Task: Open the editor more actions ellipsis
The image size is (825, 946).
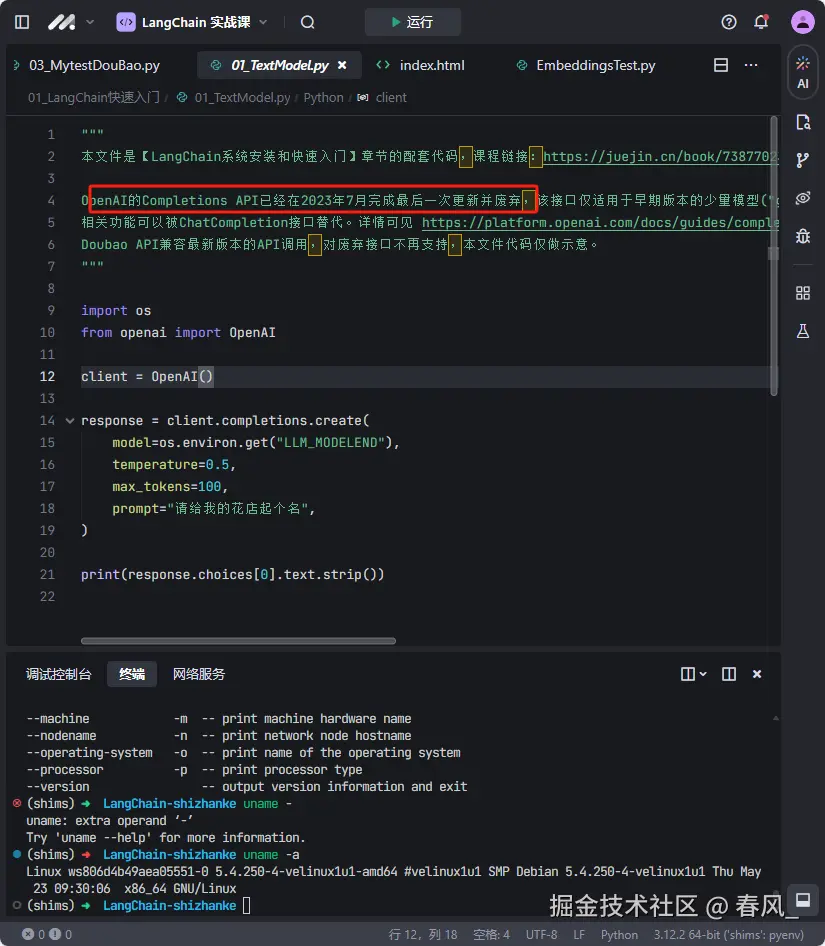Action: (751, 65)
